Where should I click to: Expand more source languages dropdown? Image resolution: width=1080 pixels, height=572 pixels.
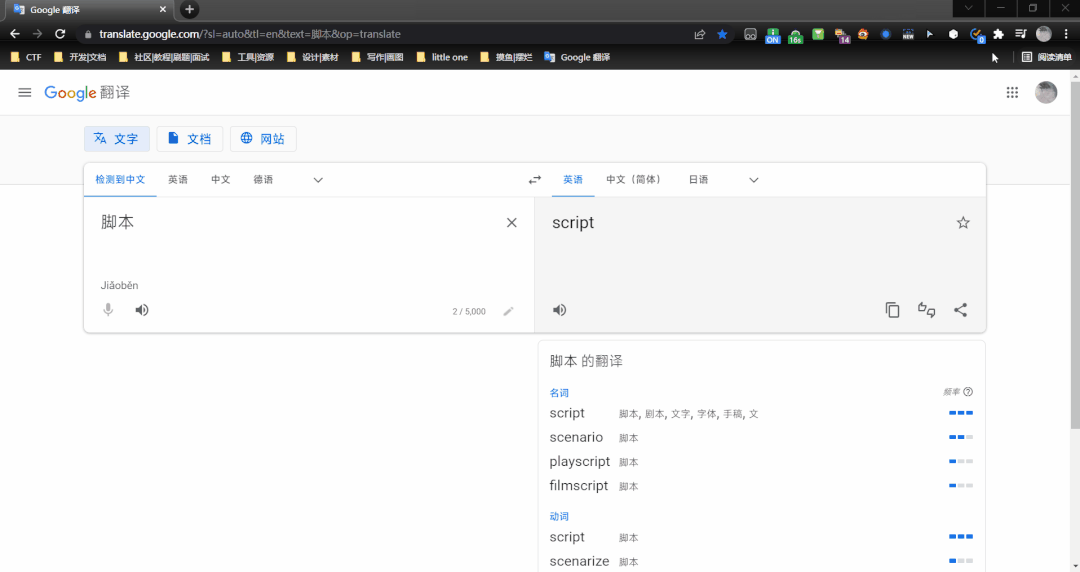point(318,180)
